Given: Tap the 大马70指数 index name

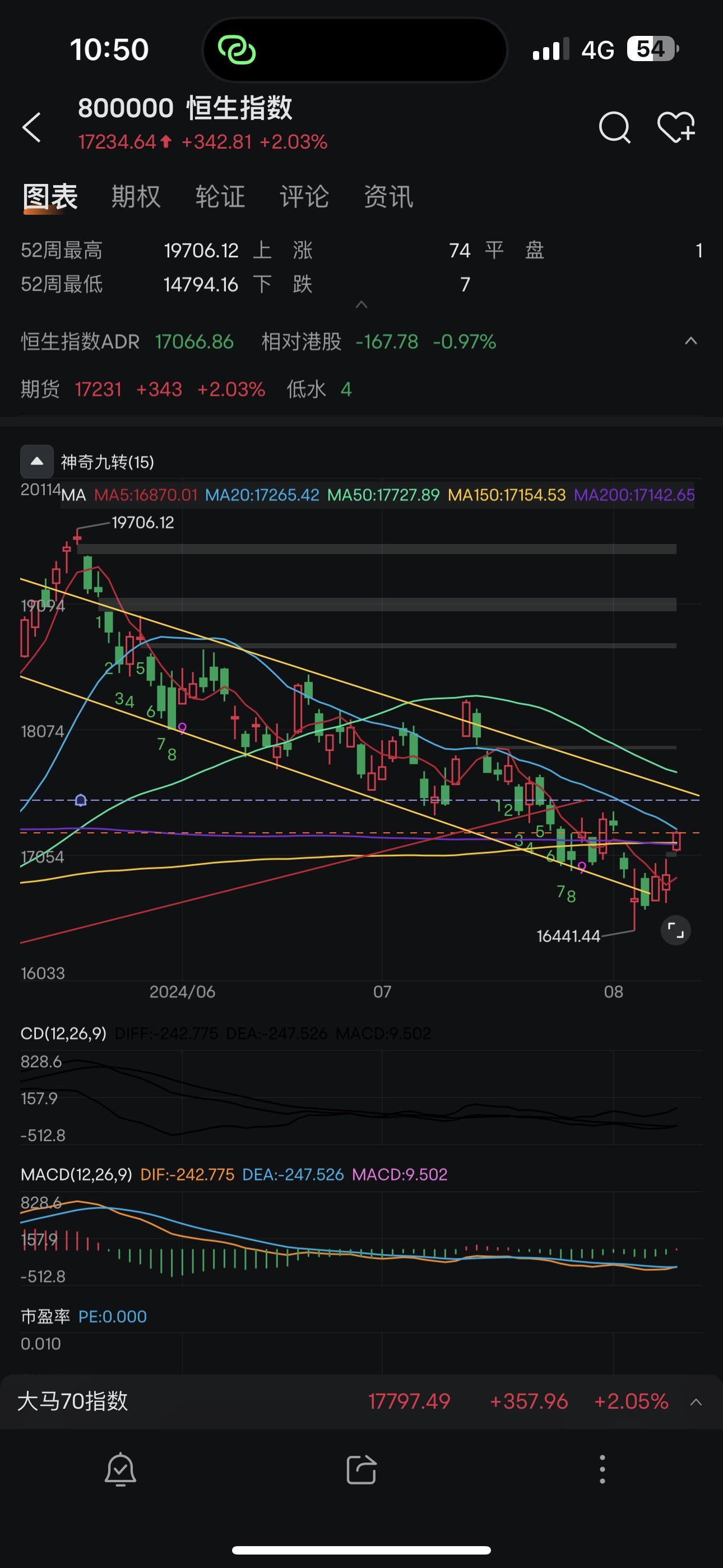Looking at the screenshot, I should pyautogui.click(x=72, y=1401).
